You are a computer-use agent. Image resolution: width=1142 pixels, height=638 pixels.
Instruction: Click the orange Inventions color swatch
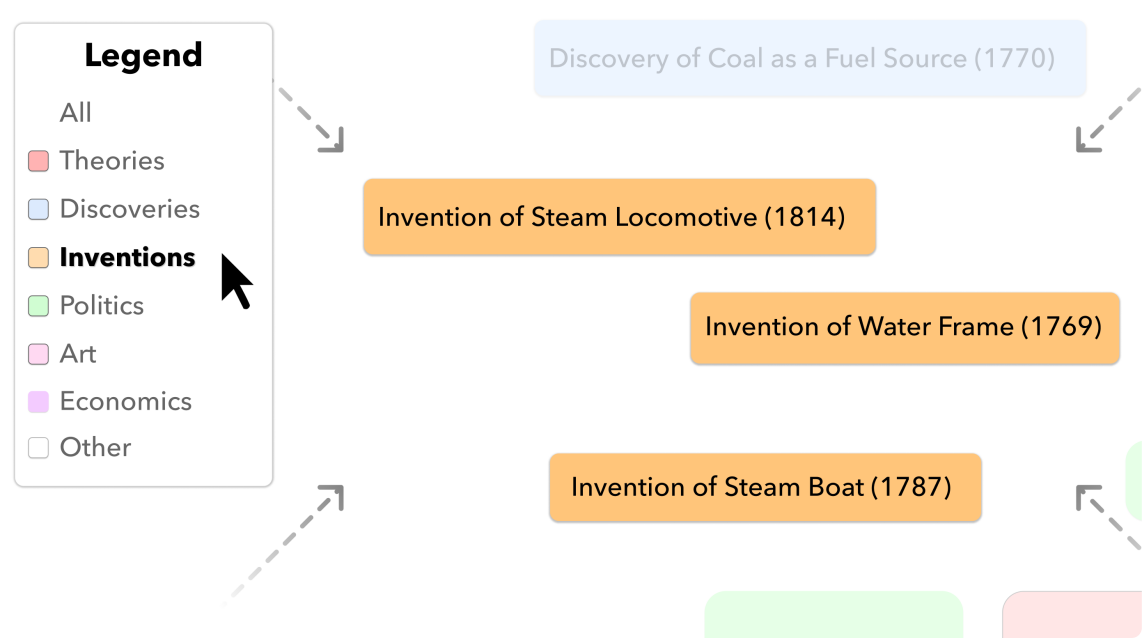coord(38,258)
